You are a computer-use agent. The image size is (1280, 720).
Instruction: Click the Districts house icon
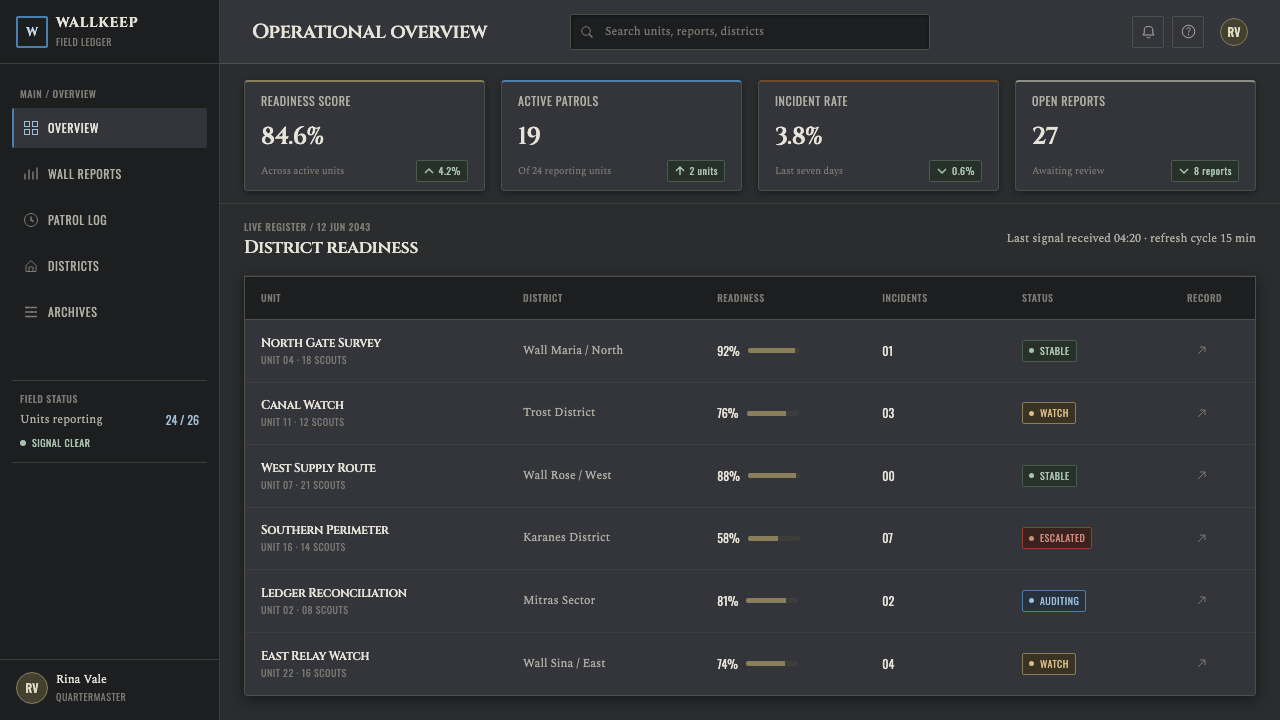(x=31, y=266)
